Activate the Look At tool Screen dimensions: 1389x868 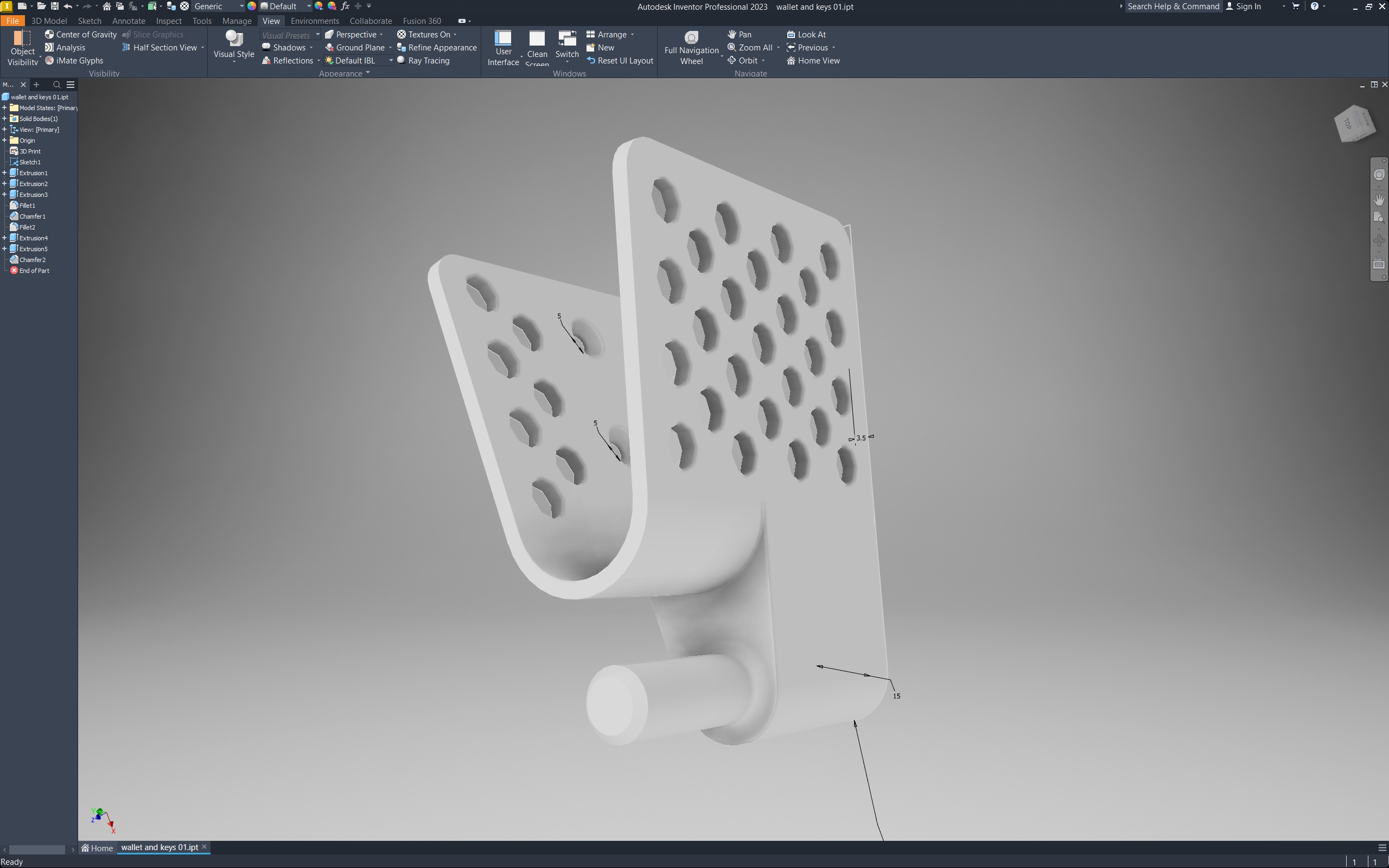click(x=806, y=34)
